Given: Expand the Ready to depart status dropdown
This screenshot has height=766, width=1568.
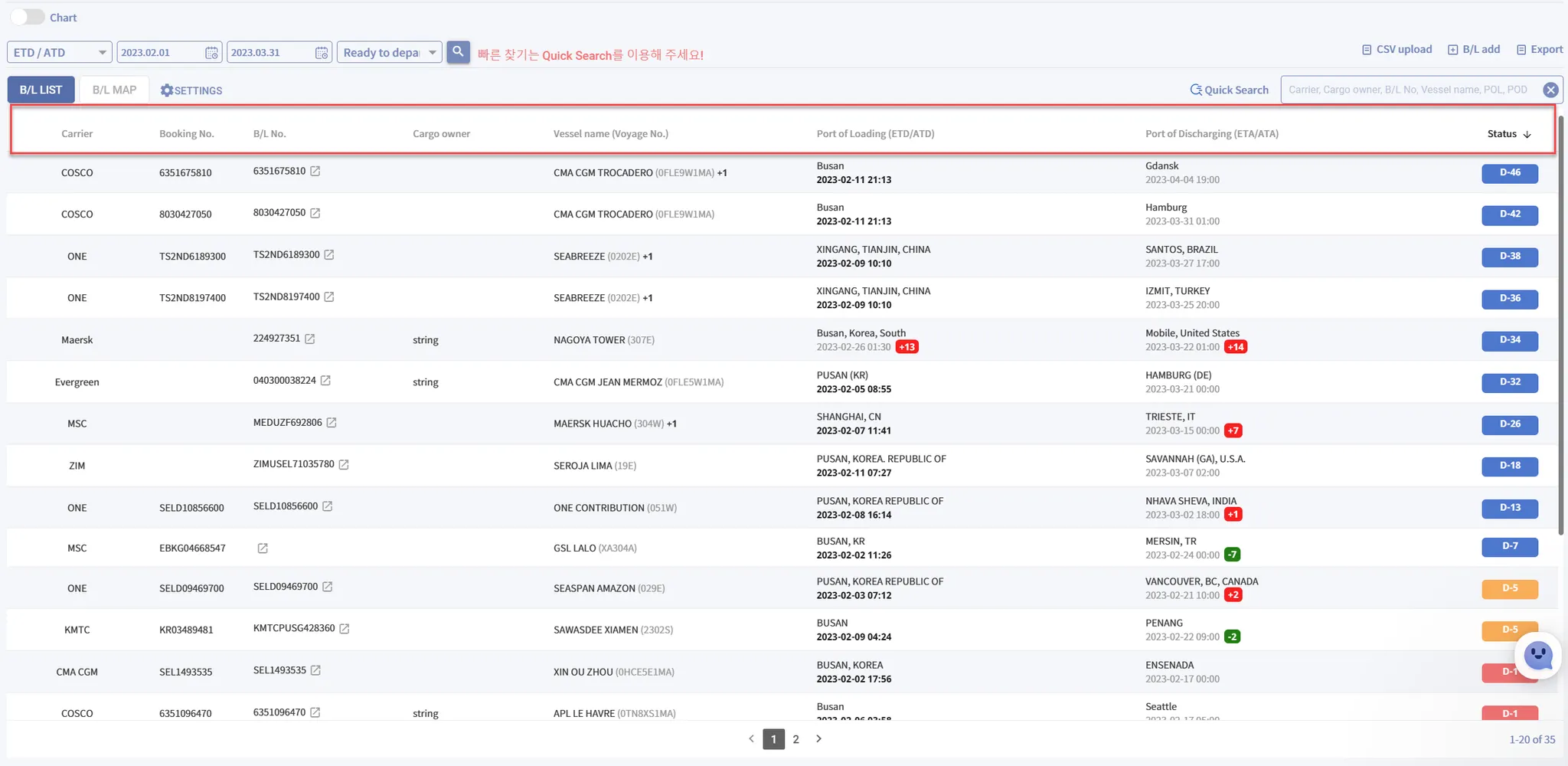Looking at the screenshot, I should tap(390, 52).
